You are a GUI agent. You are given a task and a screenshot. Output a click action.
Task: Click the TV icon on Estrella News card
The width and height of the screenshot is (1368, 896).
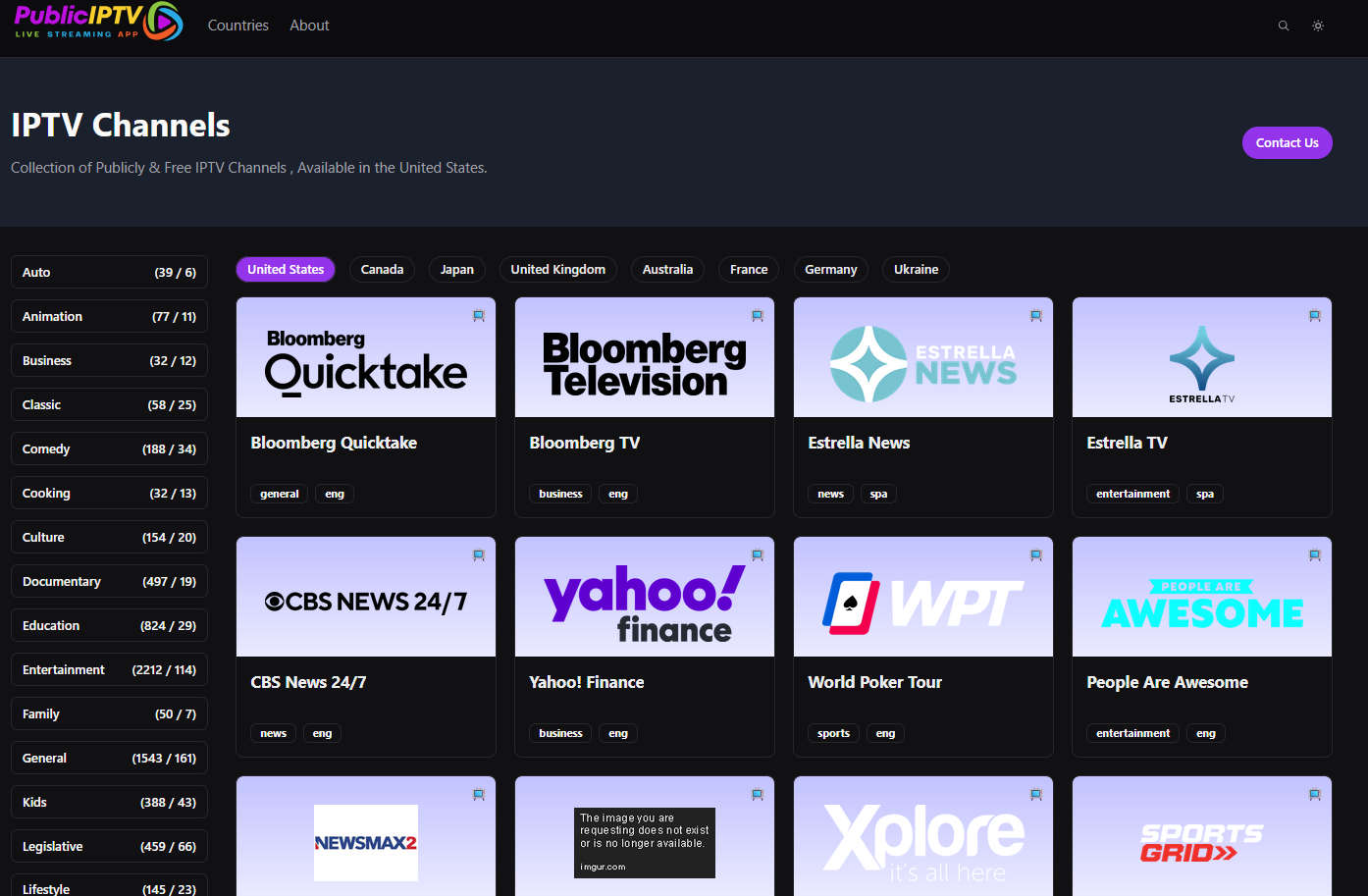[x=1036, y=316]
